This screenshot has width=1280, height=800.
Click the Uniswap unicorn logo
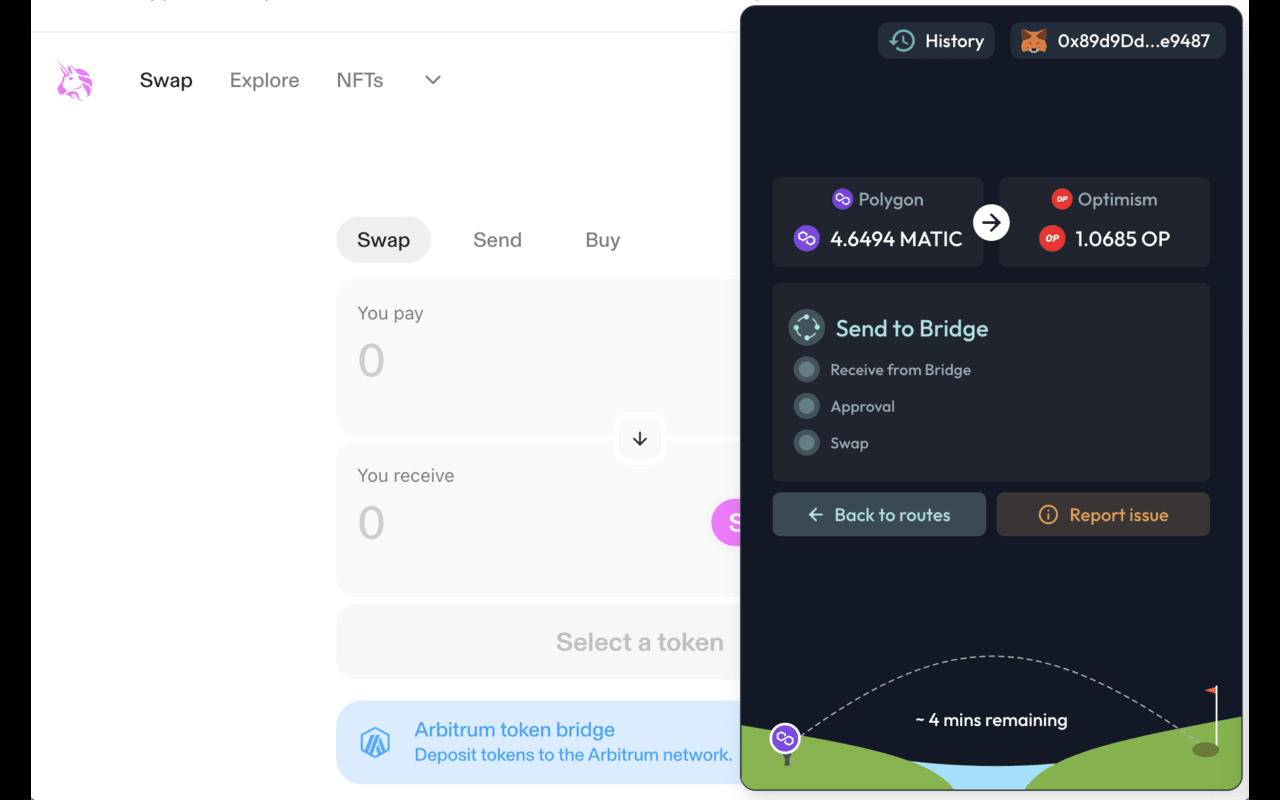(75, 81)
